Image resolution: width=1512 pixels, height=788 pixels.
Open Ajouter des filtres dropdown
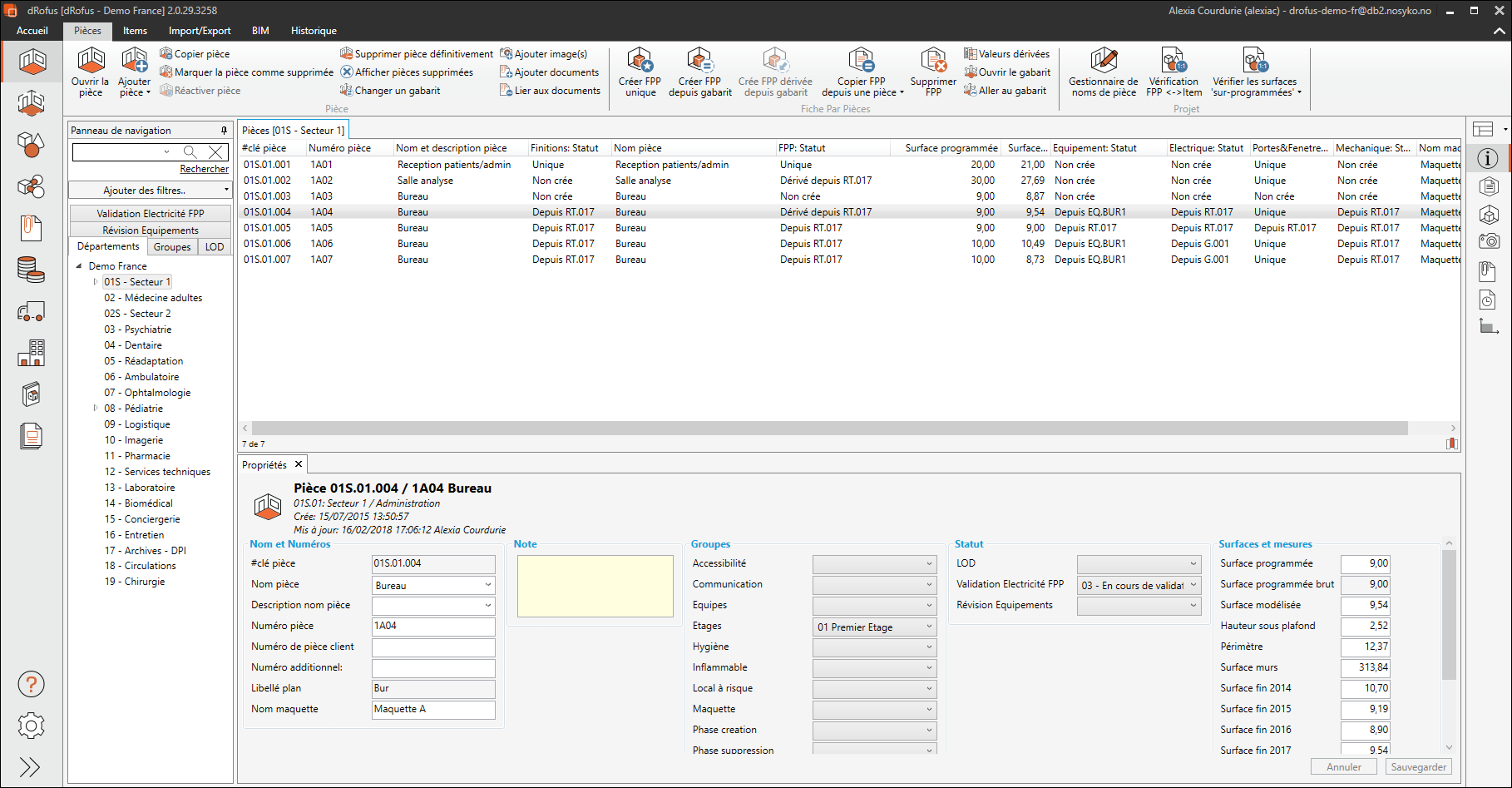click(150, 191)
